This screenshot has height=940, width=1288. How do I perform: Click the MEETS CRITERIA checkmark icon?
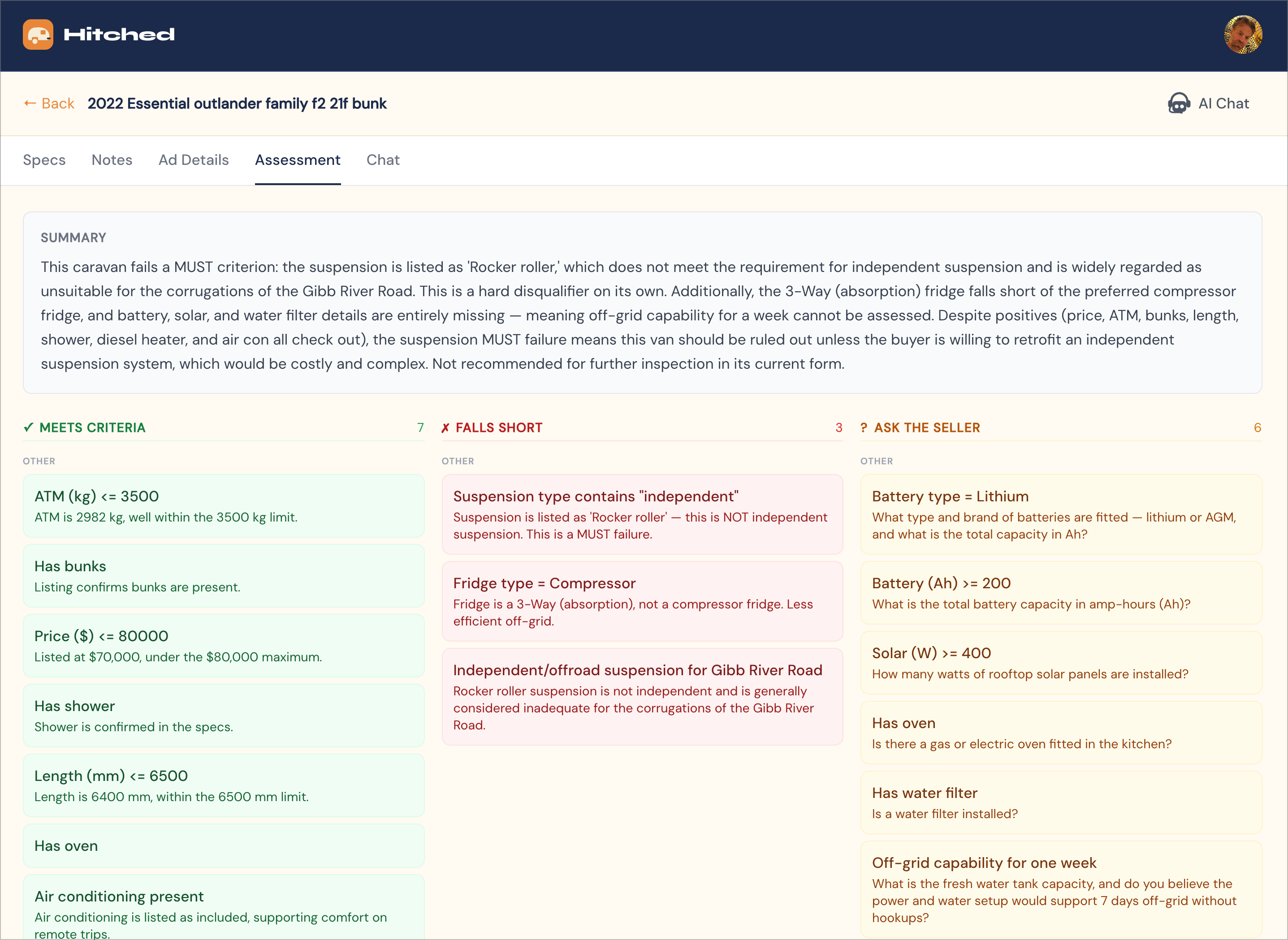tap(28, 427)
